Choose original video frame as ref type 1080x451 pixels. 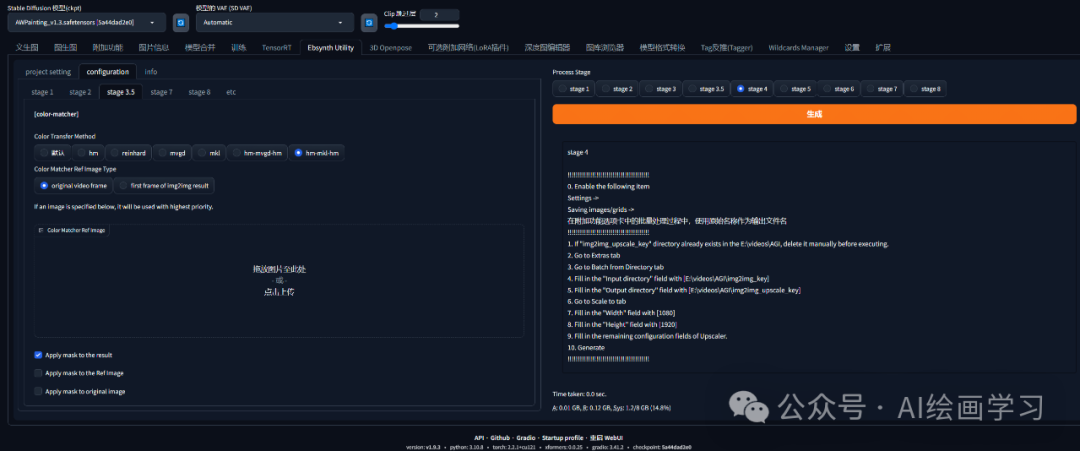coord(74,186)
